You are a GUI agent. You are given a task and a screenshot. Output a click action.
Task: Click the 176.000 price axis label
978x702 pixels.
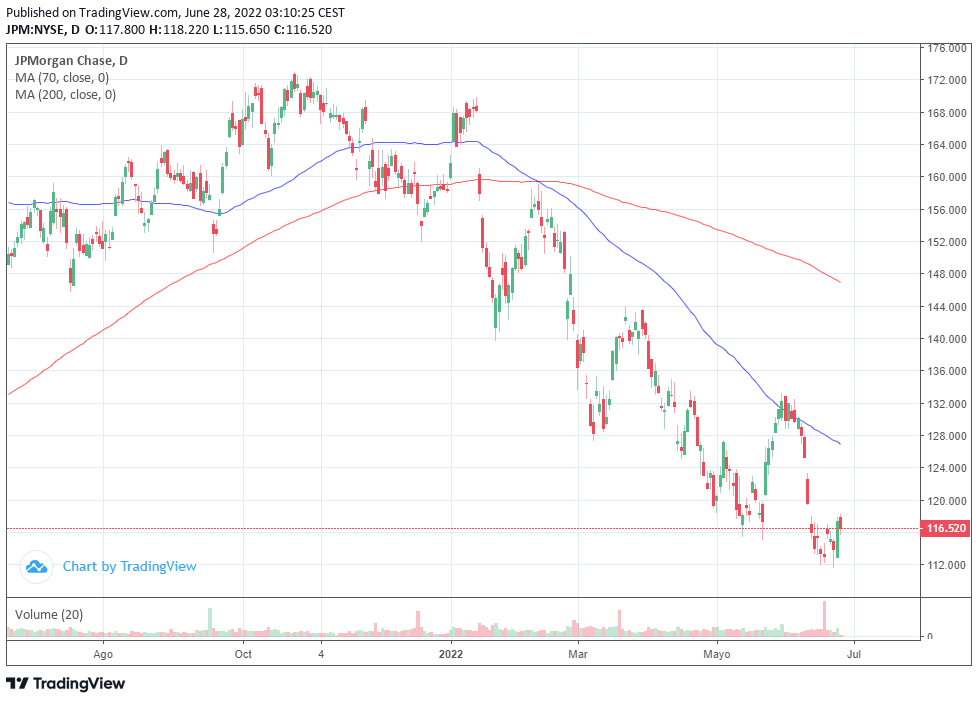pos(947,48)
